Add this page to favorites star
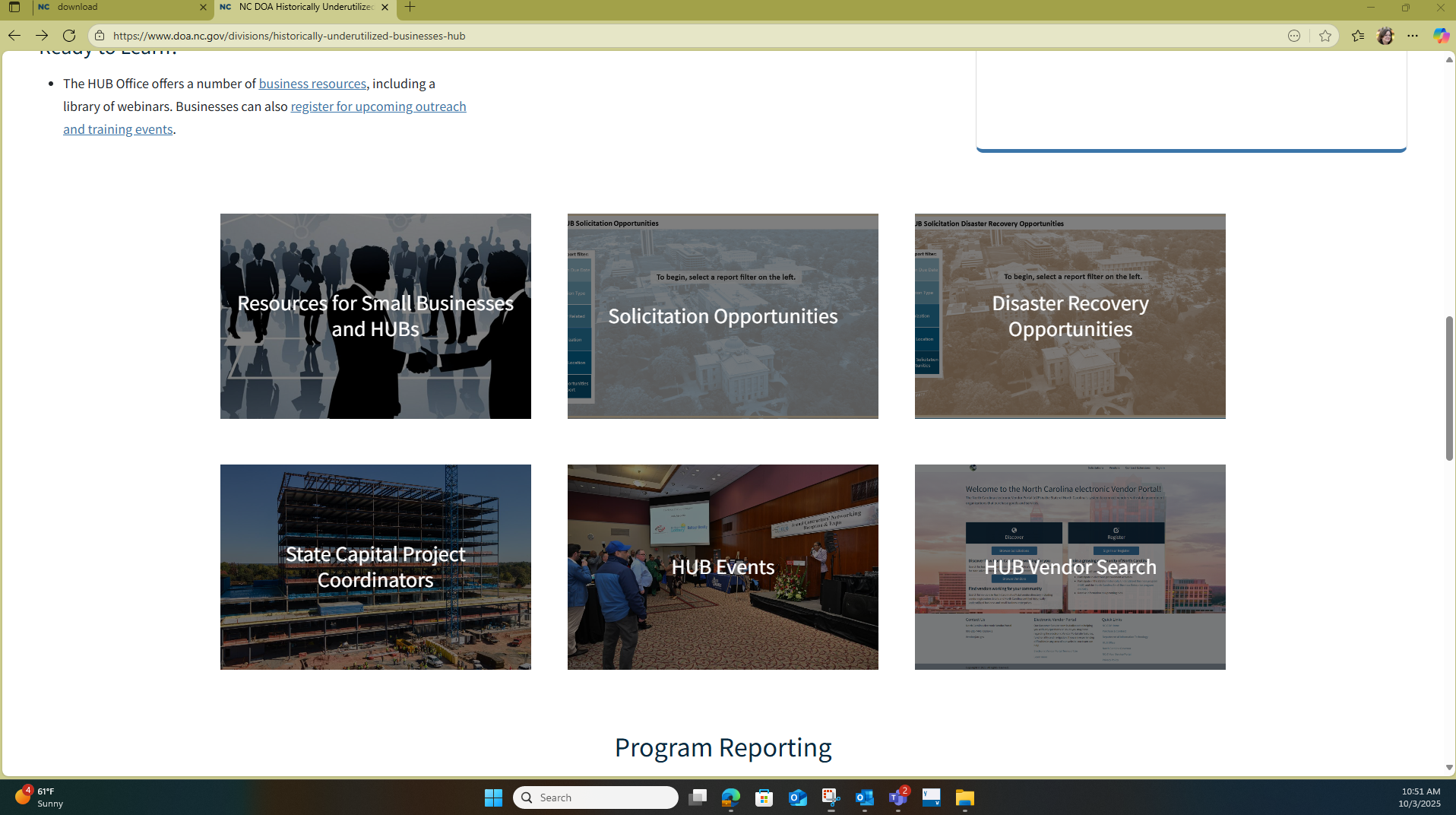The height and width of the screenshot is (815, 1456). pyautogui.click(x=1325, y=36)
